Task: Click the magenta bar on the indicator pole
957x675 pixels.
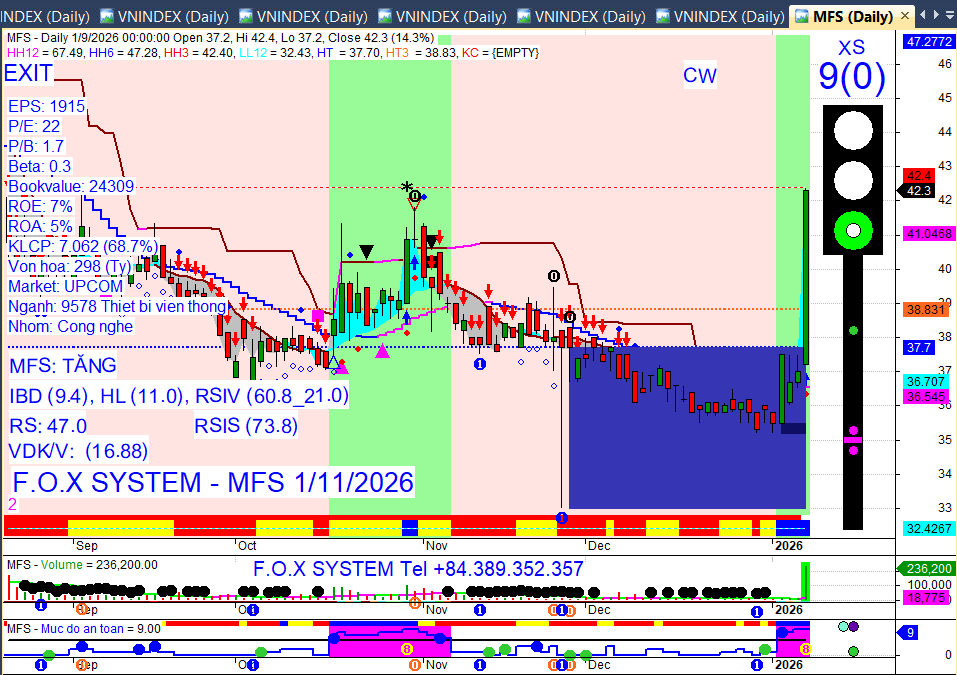Action: (x=853, y=439)
